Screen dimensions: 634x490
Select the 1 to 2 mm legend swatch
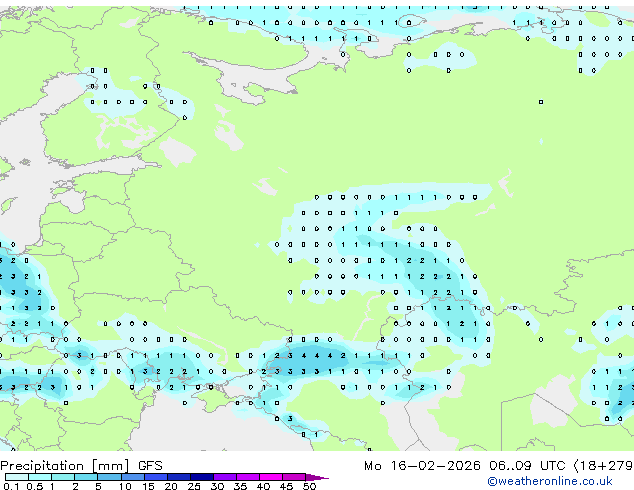tap(63, 477)
